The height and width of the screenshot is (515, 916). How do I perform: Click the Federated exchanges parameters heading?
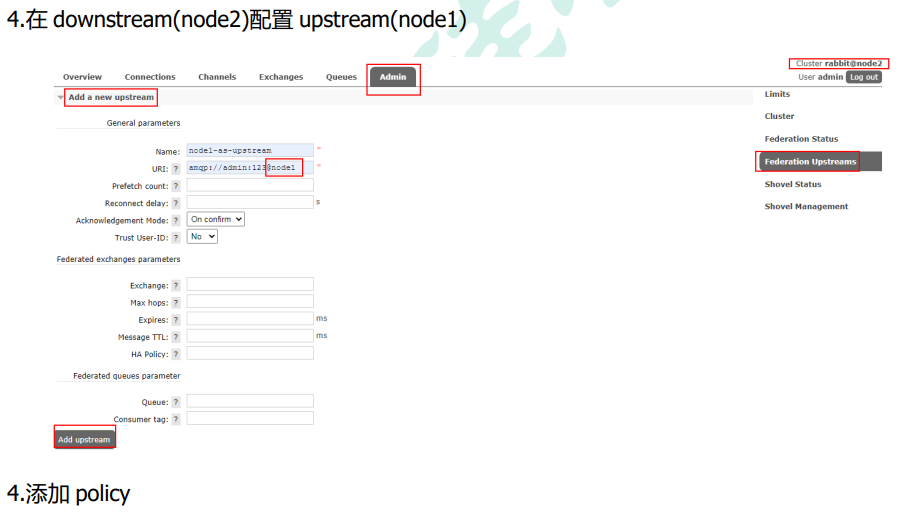(119, 259)
